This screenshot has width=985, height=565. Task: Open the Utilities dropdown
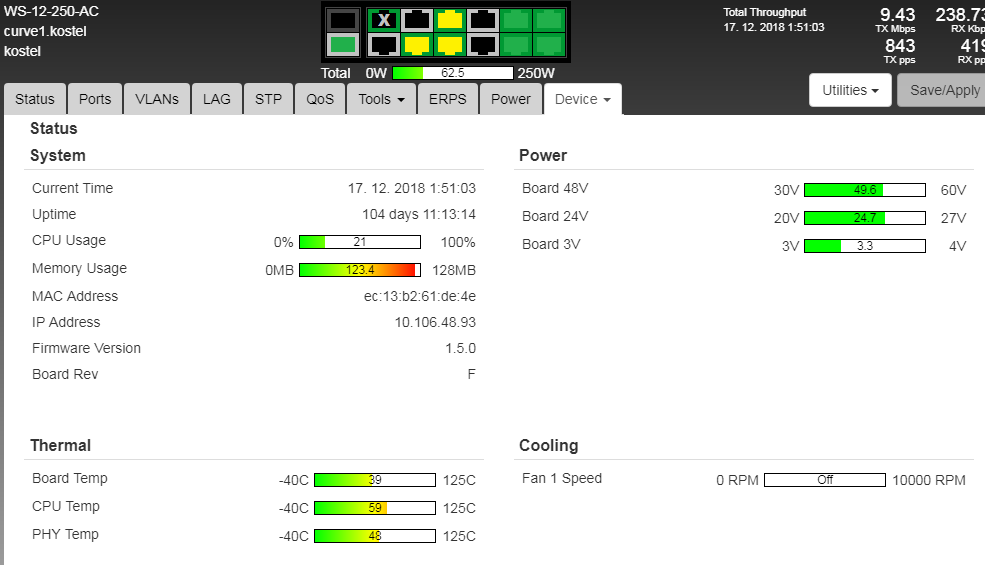click(x=849, y=90)
